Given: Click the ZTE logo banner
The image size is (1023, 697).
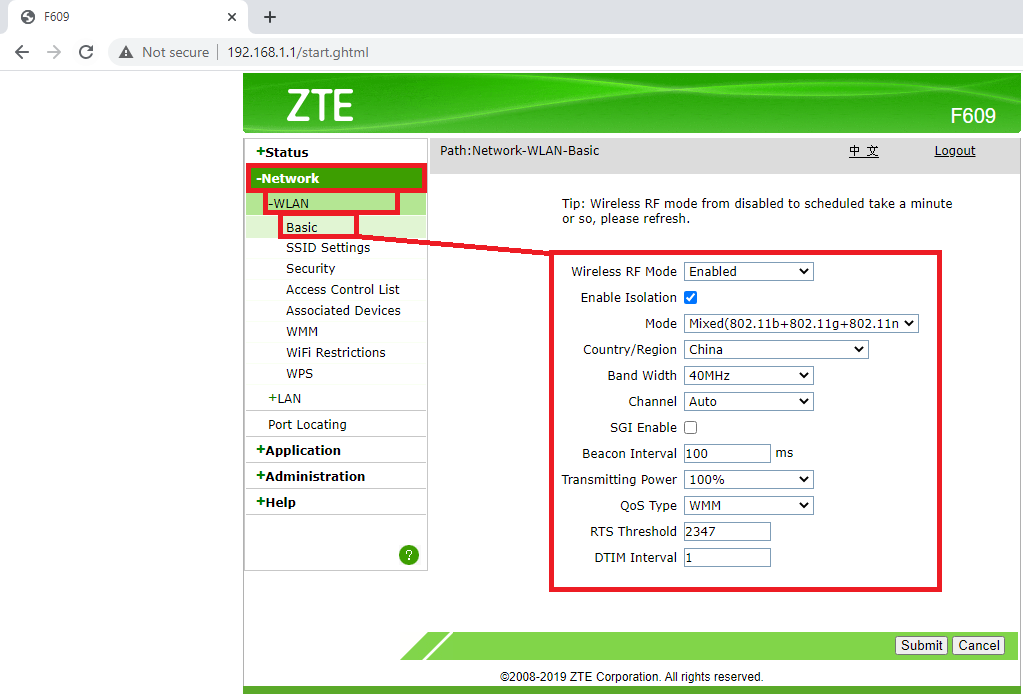Looking at the screenshot, I should click(x=320, y=103).
